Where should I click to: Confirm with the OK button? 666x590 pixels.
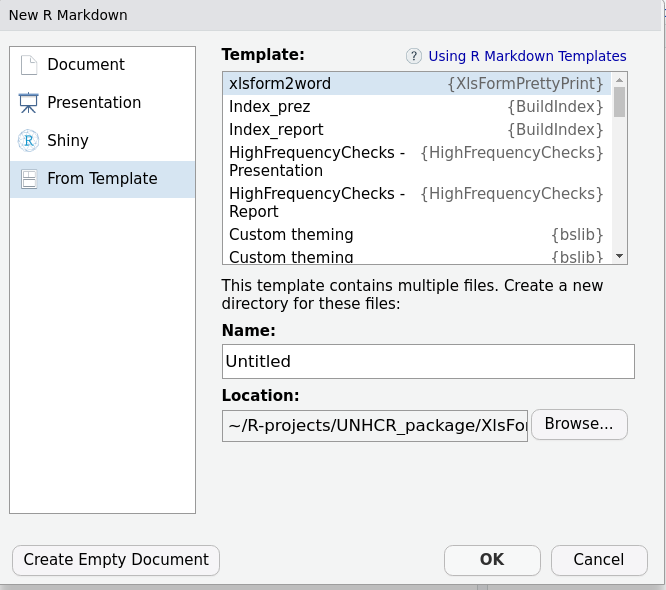click(492, 560)
